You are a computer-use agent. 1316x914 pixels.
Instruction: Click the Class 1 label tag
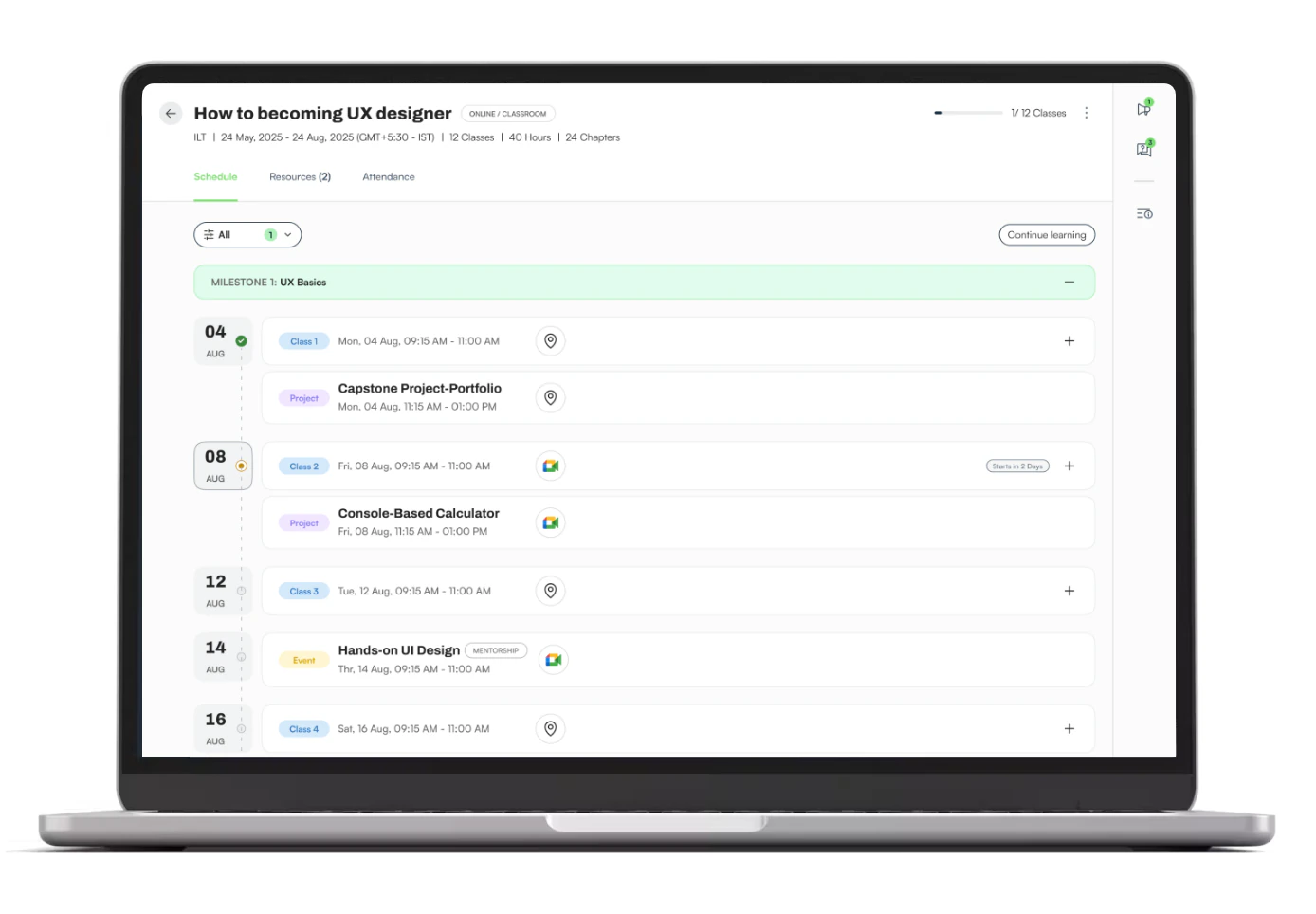pyautogui.click(x=304, y=341)
